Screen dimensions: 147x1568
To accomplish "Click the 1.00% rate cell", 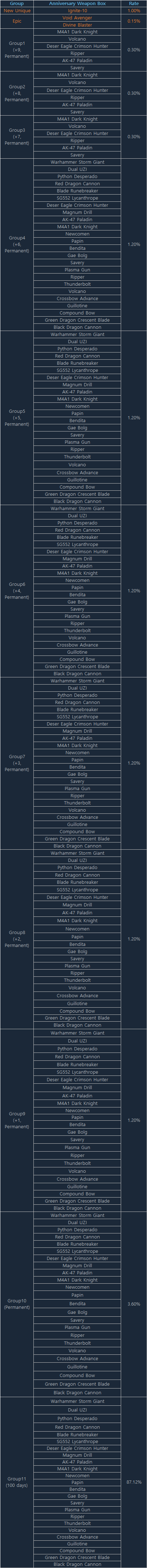I will click(x=134, y=11).
